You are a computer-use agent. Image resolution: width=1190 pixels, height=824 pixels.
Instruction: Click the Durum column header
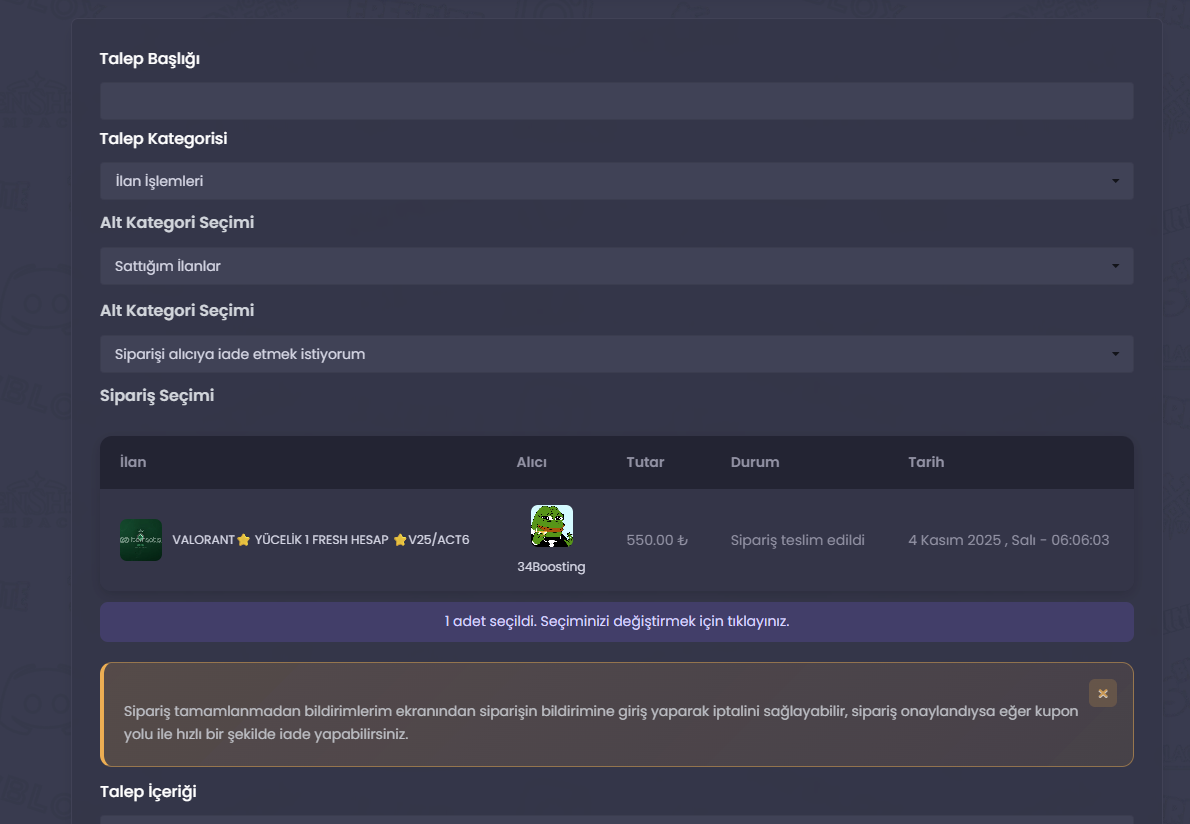pos(754,462)
